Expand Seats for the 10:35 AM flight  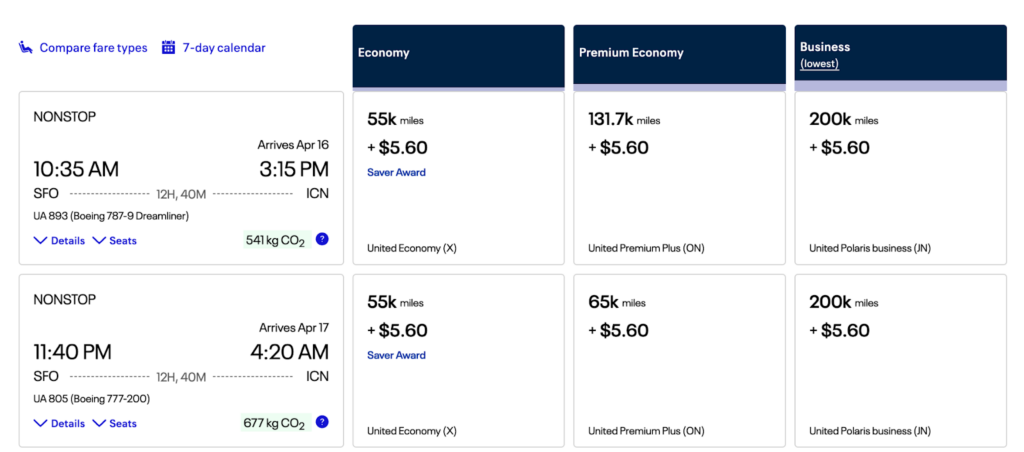tap(115, 240)
